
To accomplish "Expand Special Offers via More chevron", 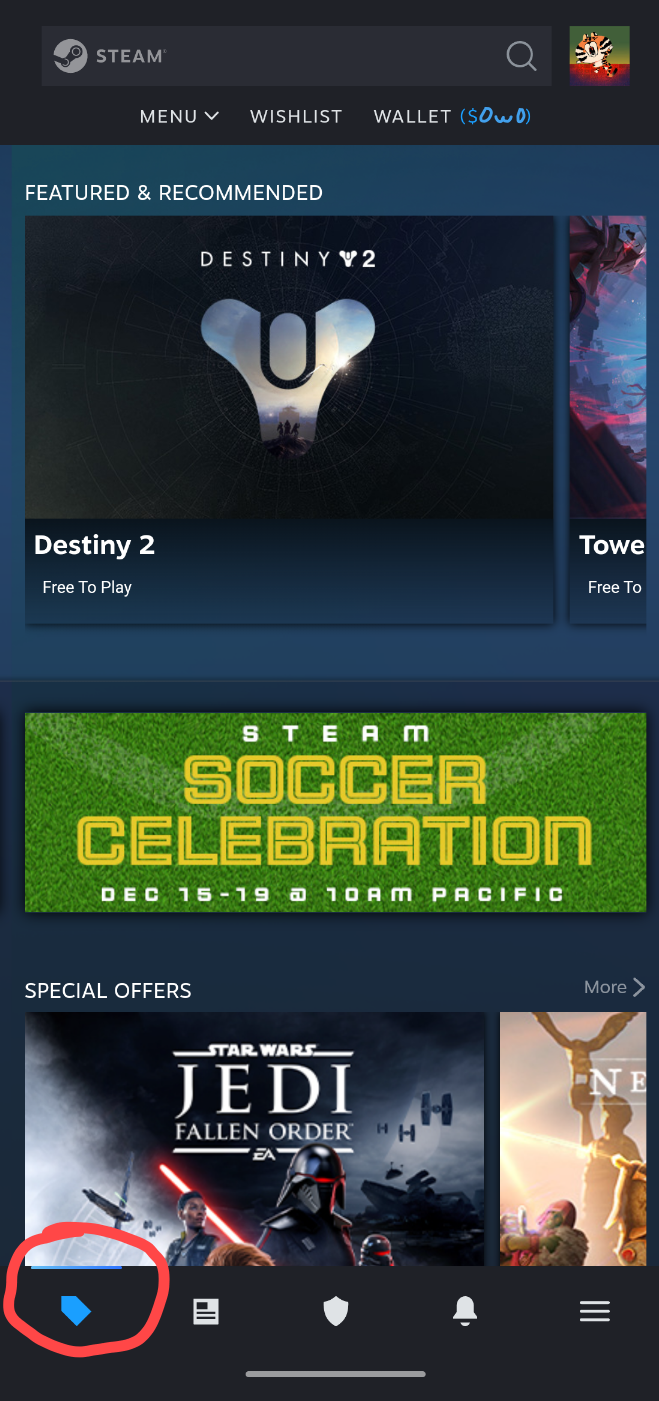I will pyautogui.click(x=615, y=987).
